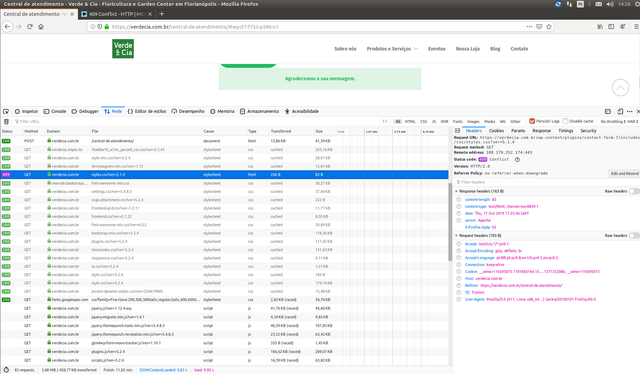Open the Firefox hamburger menu
The image size is (640, 374).
[636, 27]
